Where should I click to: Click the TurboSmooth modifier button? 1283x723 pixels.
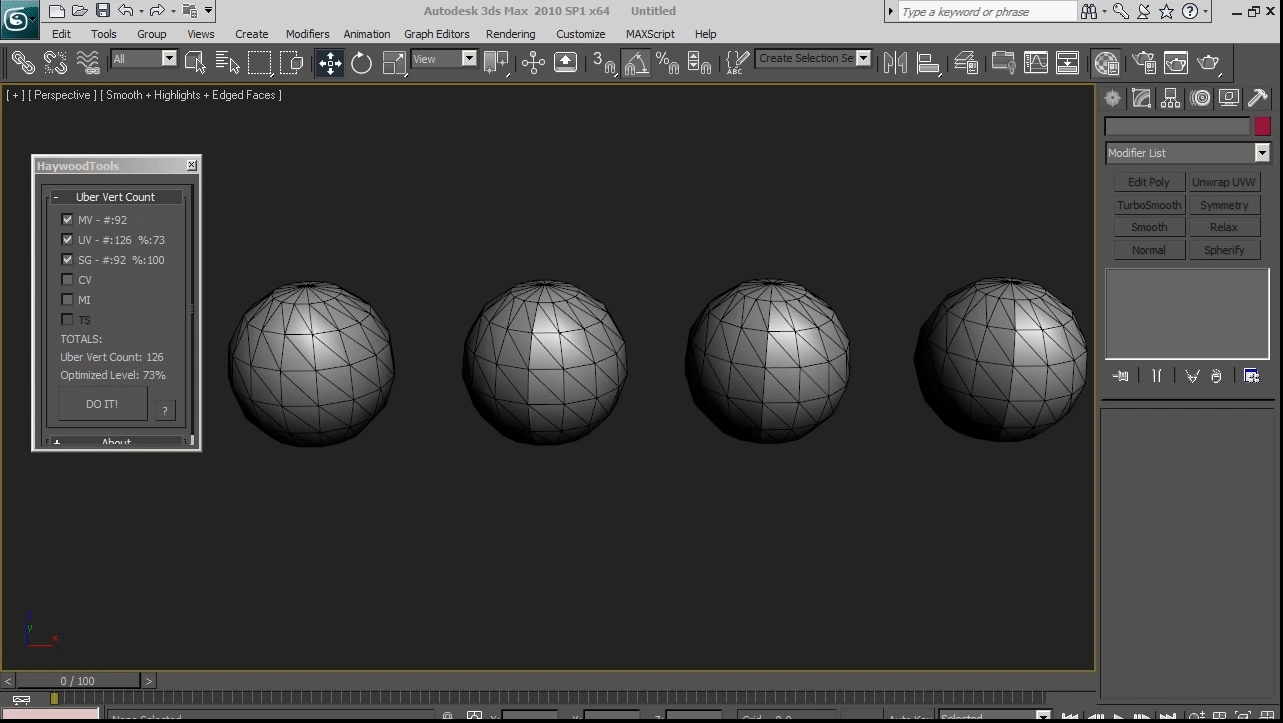[1149, 205]
